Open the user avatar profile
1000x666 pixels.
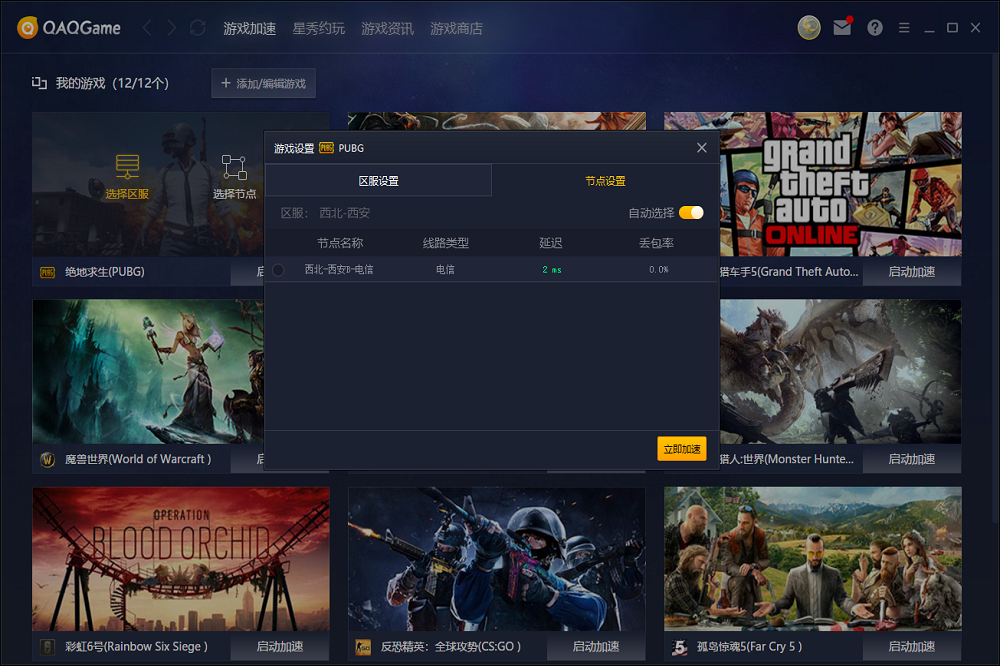pyautogui.click(x=809, y=27)
